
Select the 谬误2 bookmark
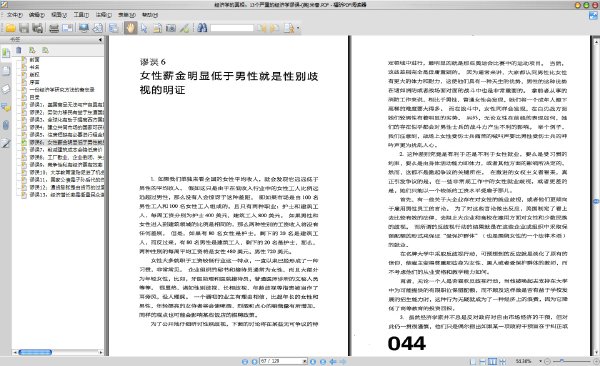[x=66, y=112]
